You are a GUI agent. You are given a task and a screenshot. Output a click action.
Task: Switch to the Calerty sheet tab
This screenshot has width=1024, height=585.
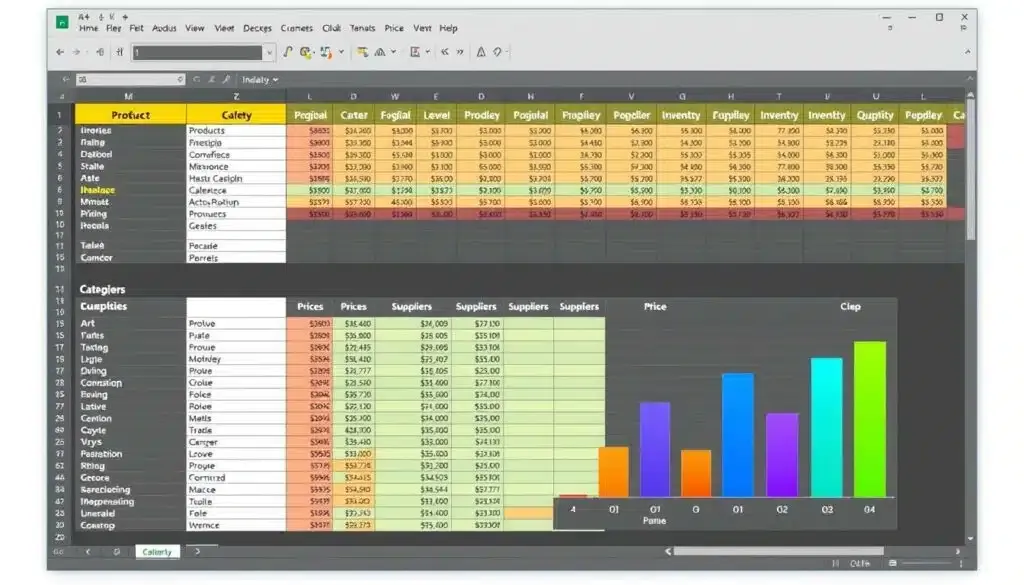pyautogui.click(x=156, y=551)
